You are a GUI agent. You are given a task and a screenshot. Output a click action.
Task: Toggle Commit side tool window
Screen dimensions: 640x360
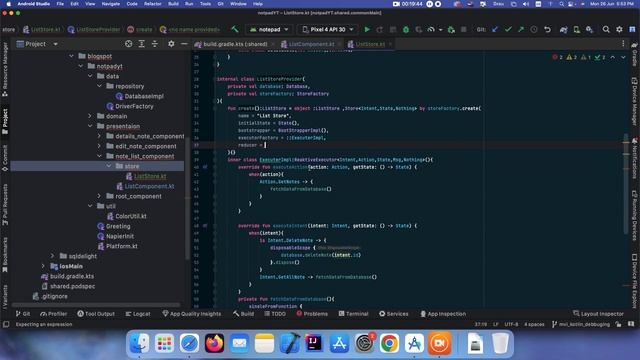click(x=5, y=158)
